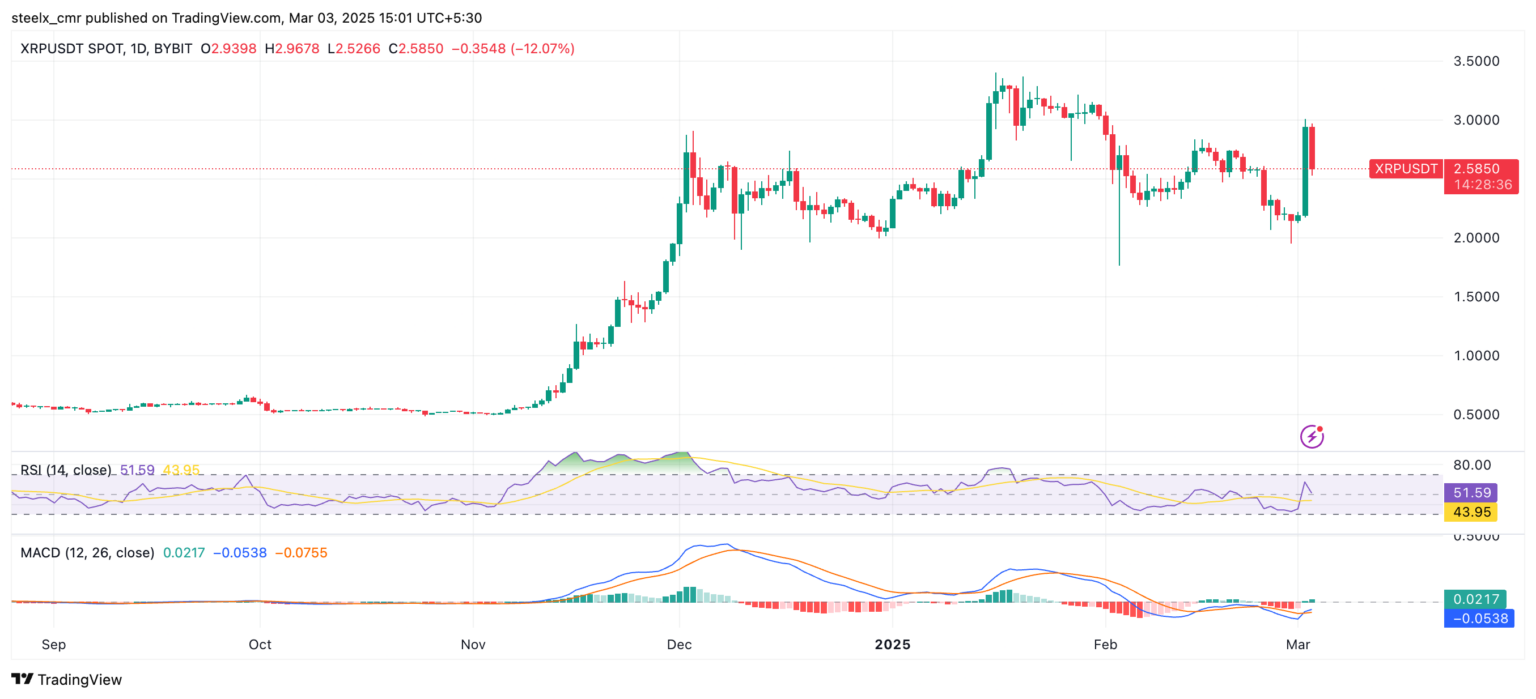Click the RSI overbought level 80.00
This screenshot has height=699, width=1536.
1470,465
